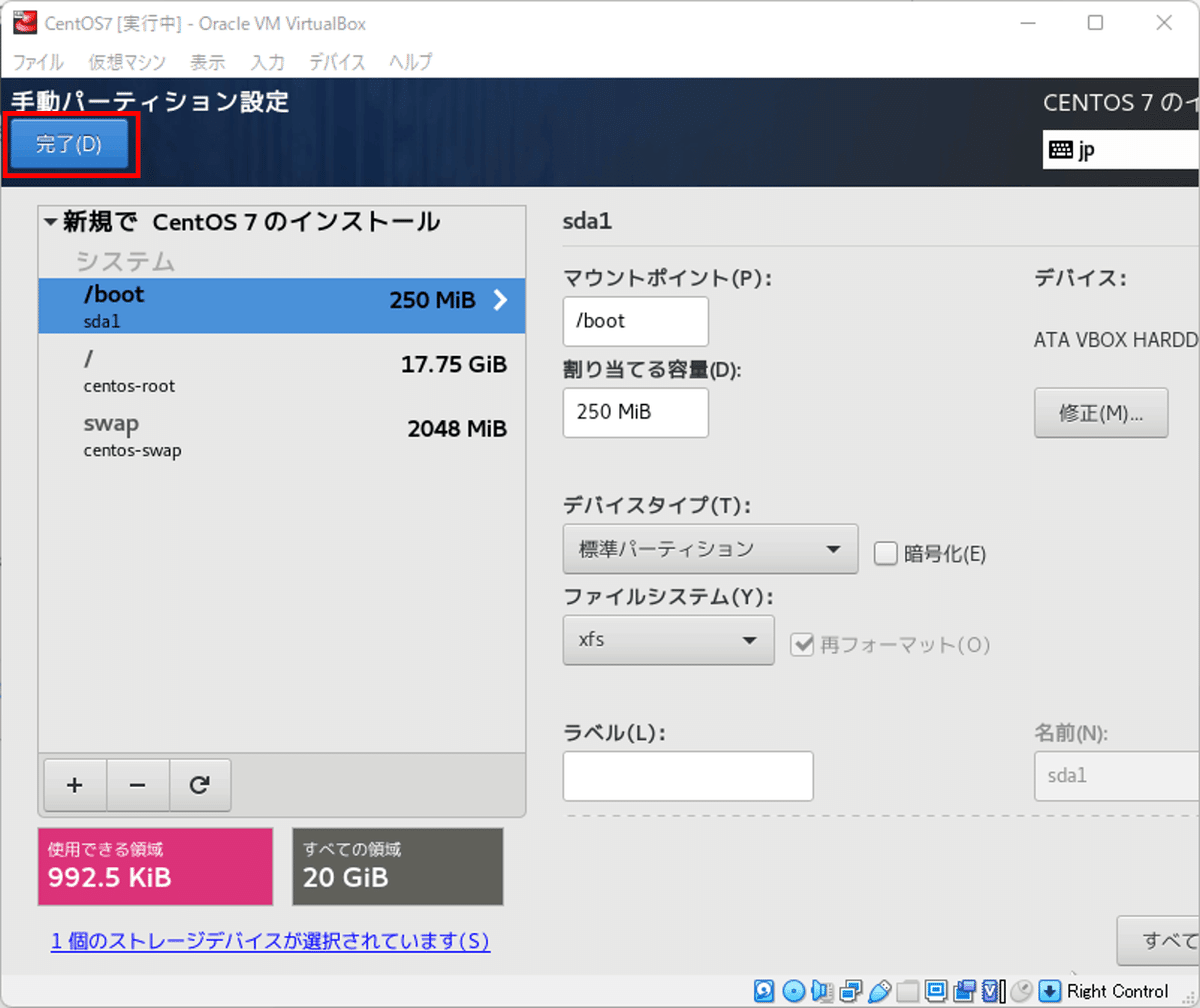Click the network adapter icon in status bar

851,991
